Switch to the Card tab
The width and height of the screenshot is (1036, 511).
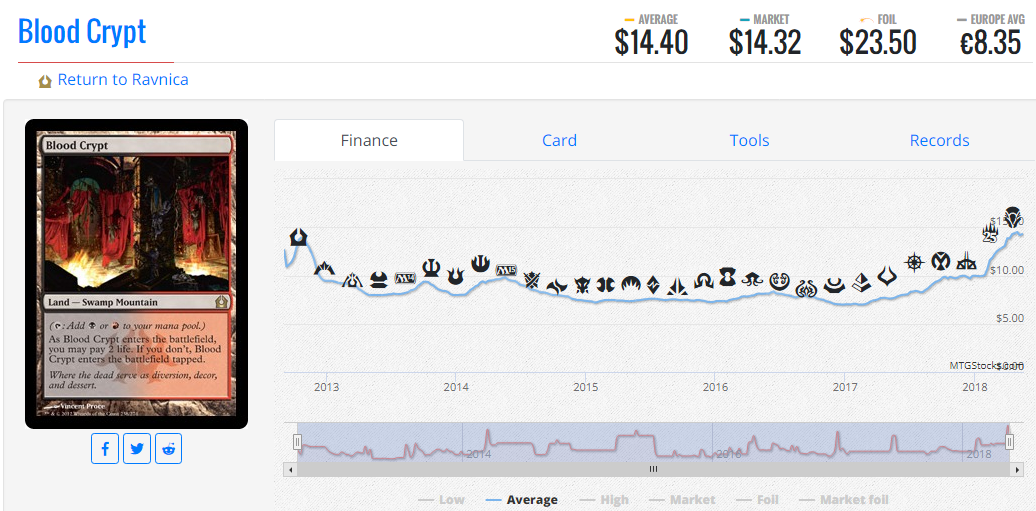[560, 140]
